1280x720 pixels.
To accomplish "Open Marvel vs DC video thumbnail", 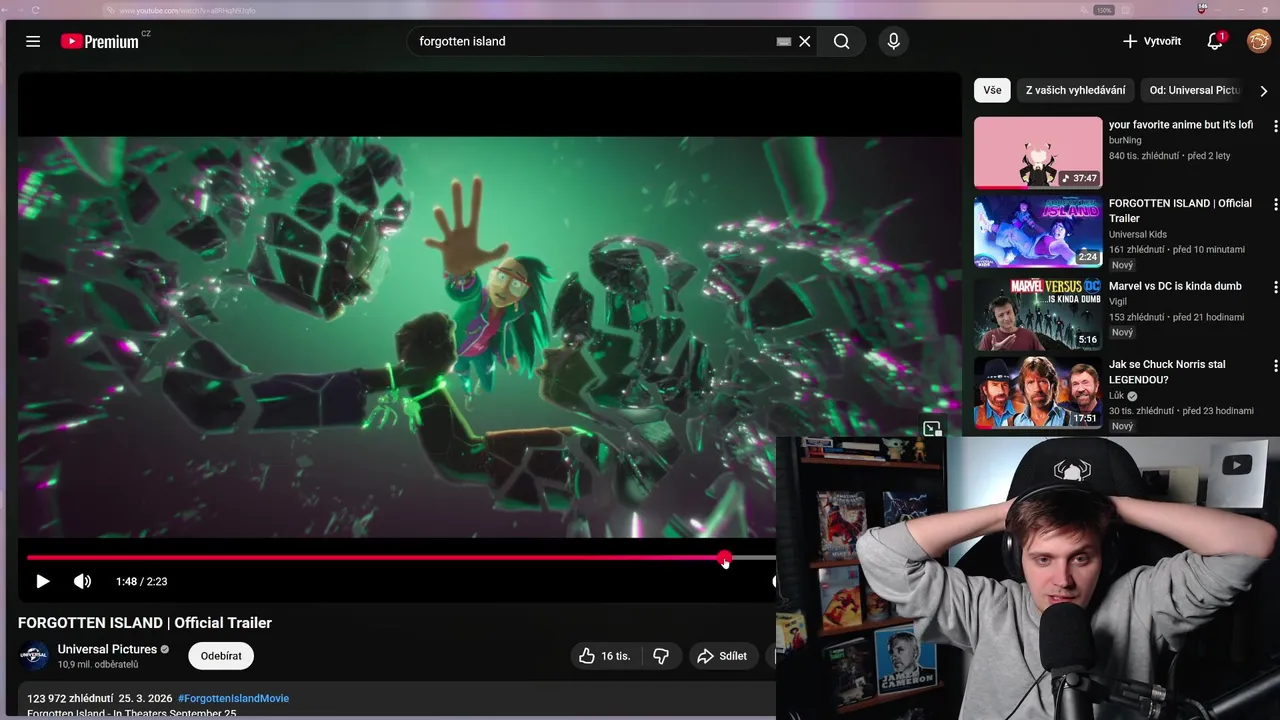I will click(x=1038, y=314).
